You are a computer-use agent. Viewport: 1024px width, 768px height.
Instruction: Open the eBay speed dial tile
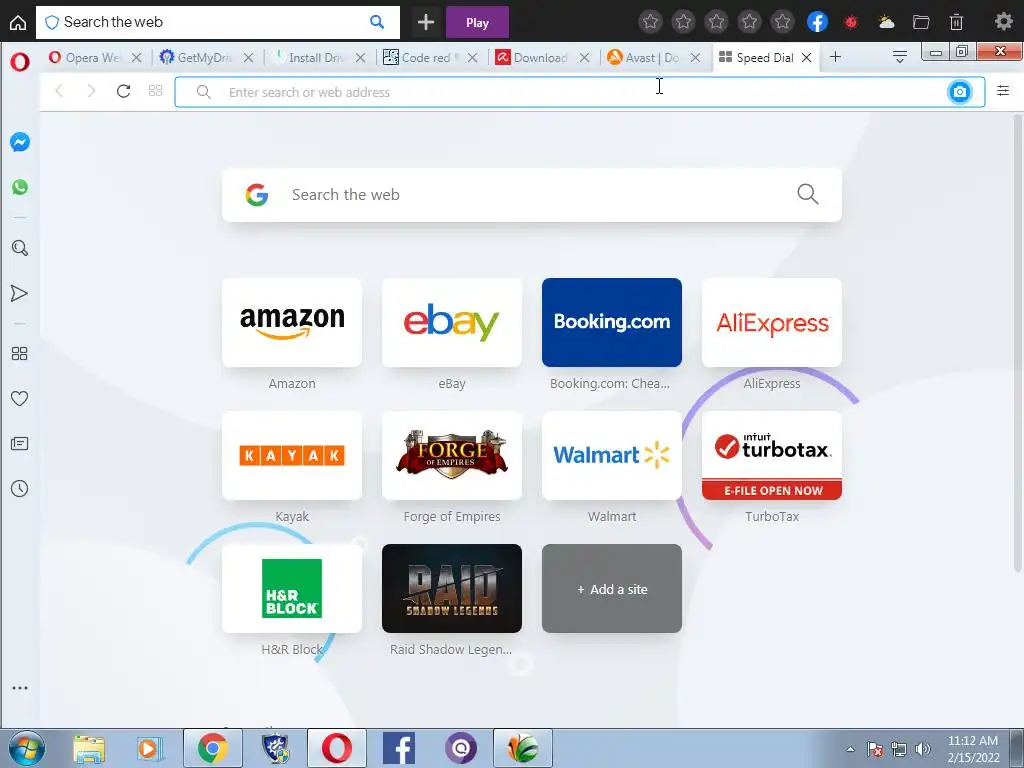452,323
